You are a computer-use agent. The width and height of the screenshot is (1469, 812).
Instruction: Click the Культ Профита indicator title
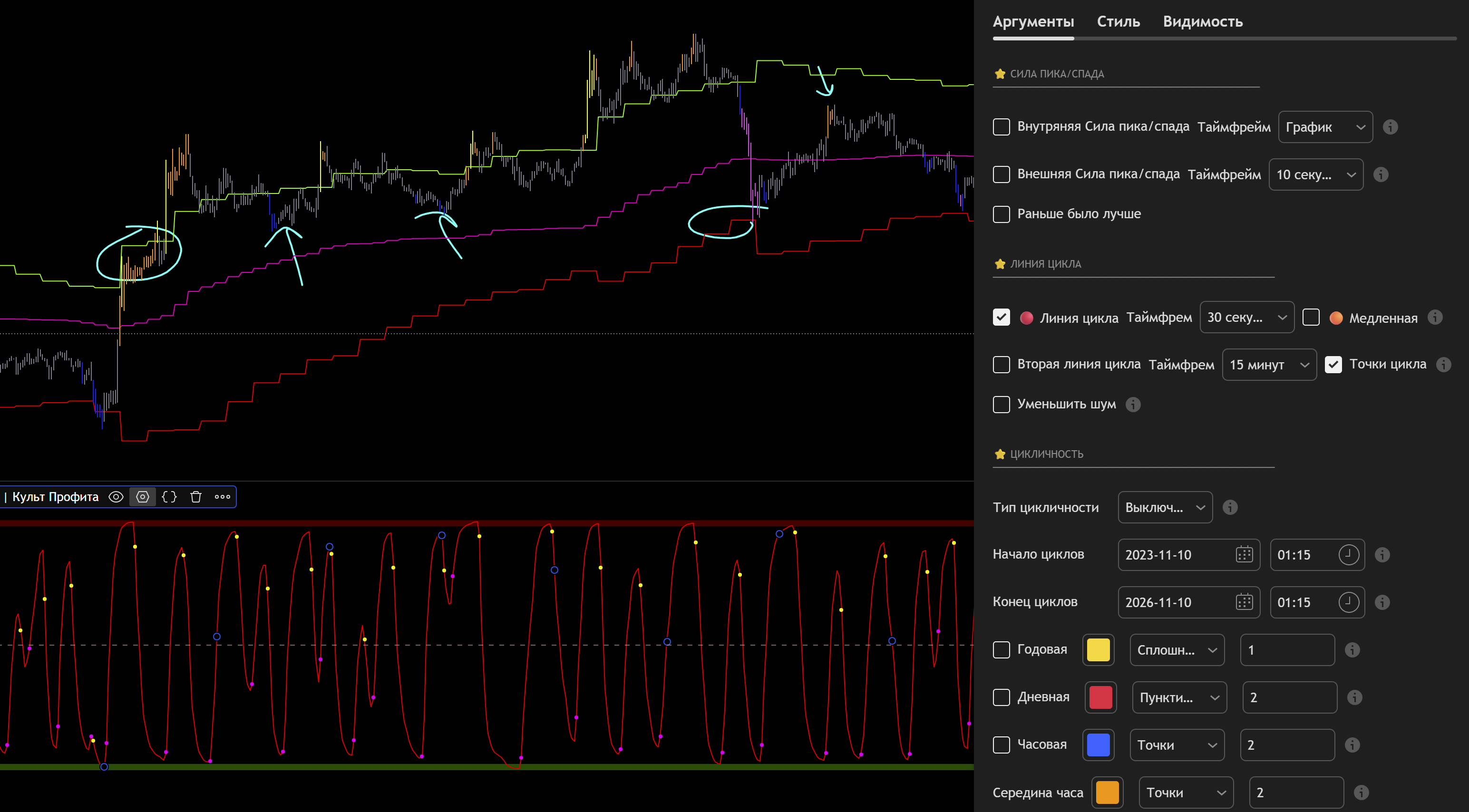tap(55, 497)
